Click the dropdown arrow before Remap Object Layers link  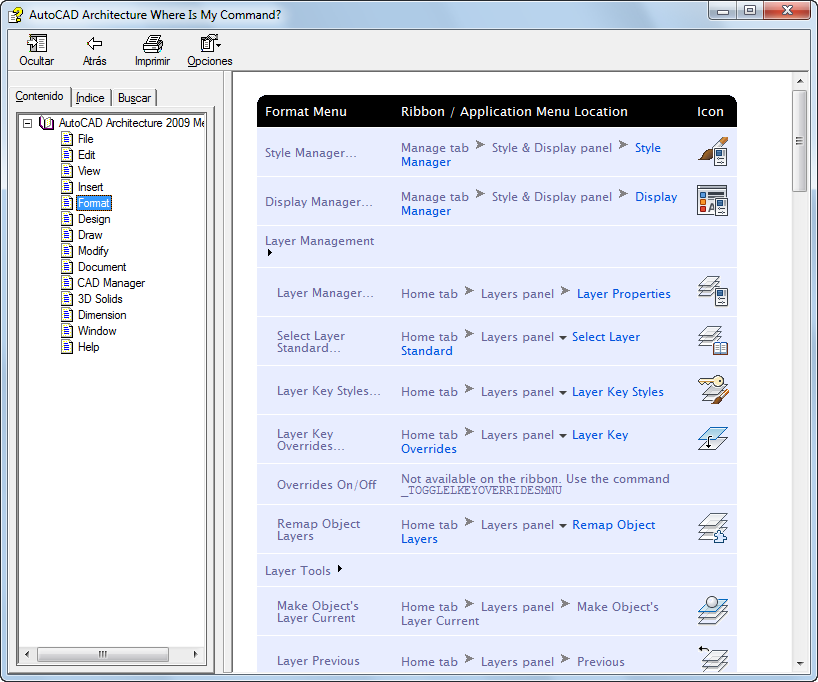563,526
